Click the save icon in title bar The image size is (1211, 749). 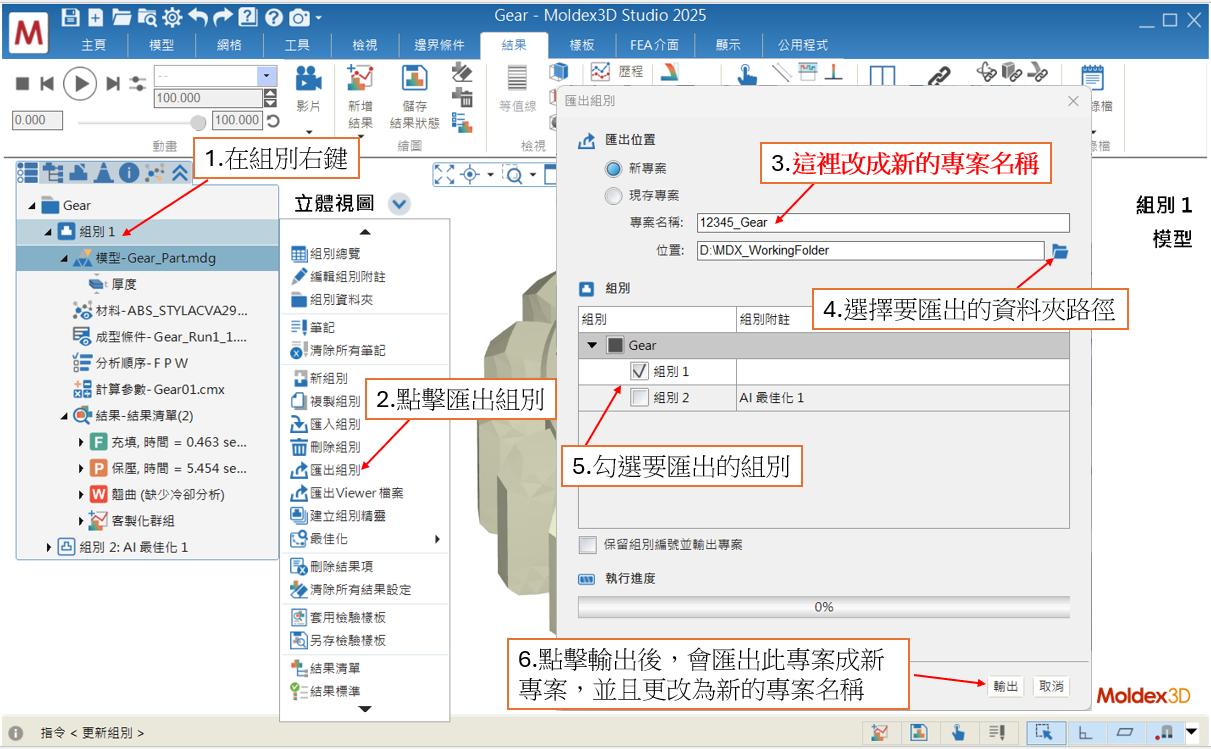click(x=70, y=16)
